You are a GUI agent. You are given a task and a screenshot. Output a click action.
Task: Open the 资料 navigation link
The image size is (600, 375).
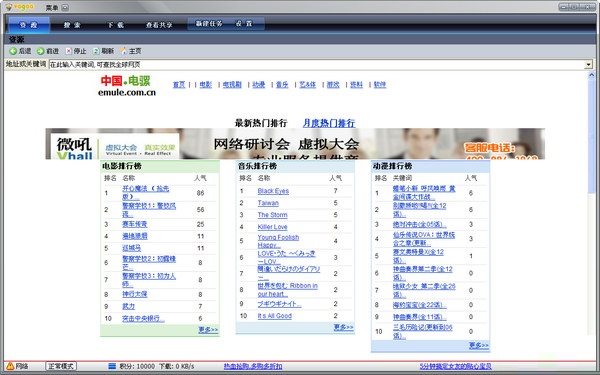[x=356, y=84]
